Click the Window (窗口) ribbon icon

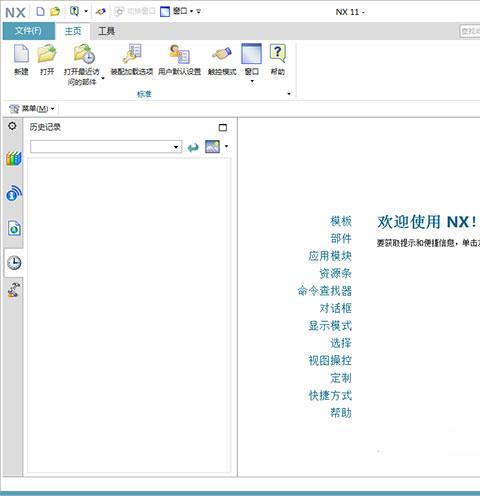pyautogui.click(x=252, y=53)
